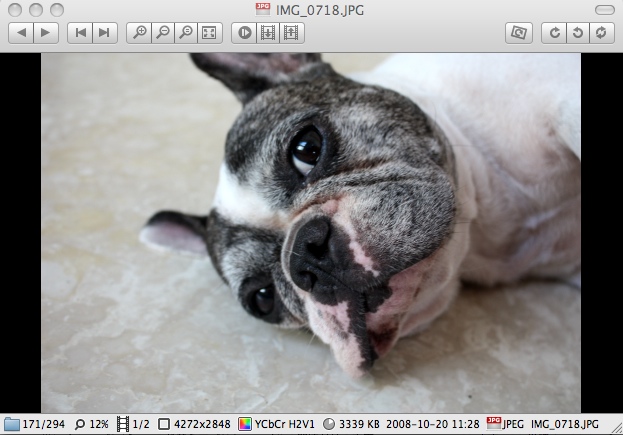
Task: Click the zoom magnifier status icon
Action: point(79,424)
